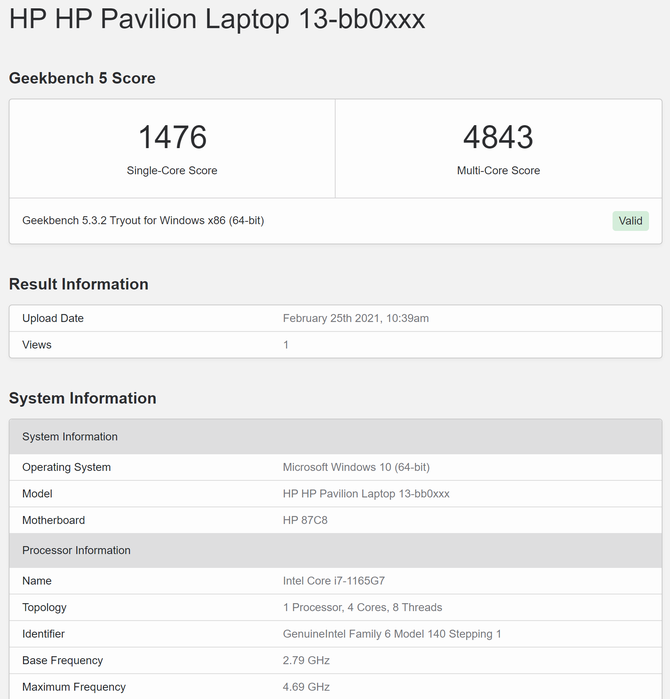This screenshot has width=670, height=699.
Task: Click the upload date February 25th 2021
Action: [x=355, y=318]
